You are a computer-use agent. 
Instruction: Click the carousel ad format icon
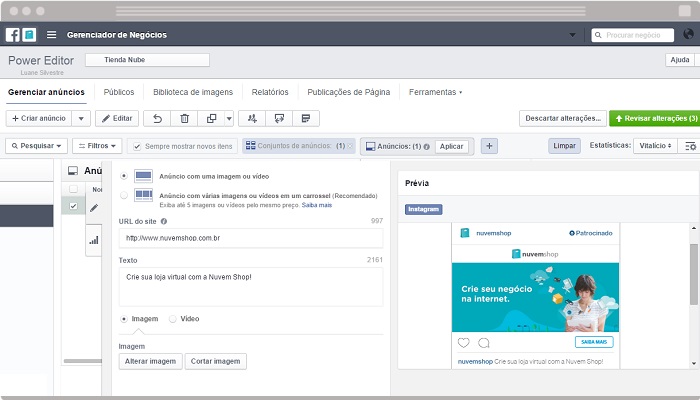(143, 195)
